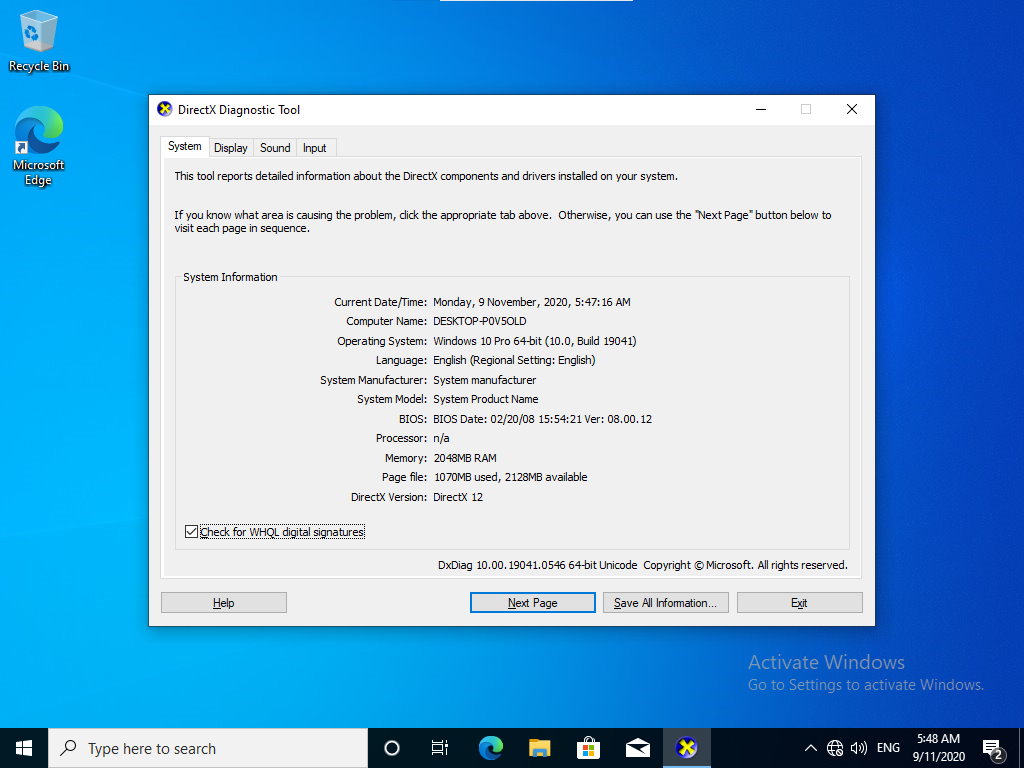Viewport: 1024px width, 768px height.
Task: Open Microsoft Store from the taskbar
Action: (588, 748)
